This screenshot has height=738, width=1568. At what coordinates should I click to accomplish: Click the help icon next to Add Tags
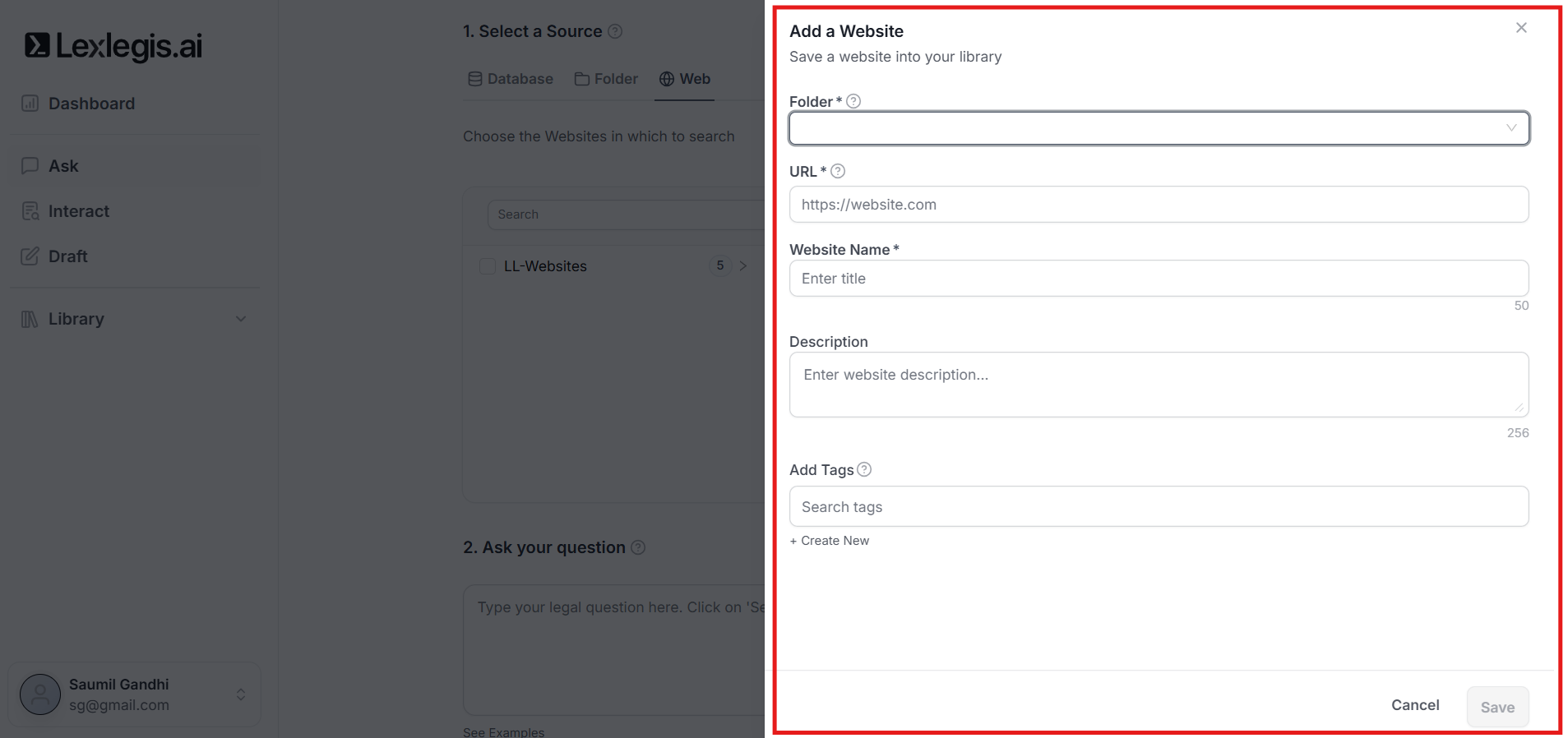864,469
